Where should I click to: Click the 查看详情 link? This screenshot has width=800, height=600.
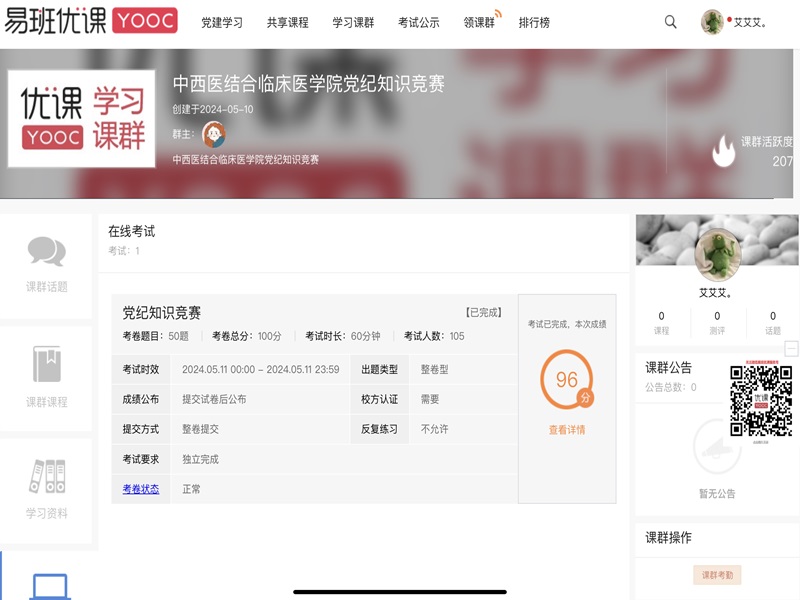pyautogui.click(x=567, y=430)
